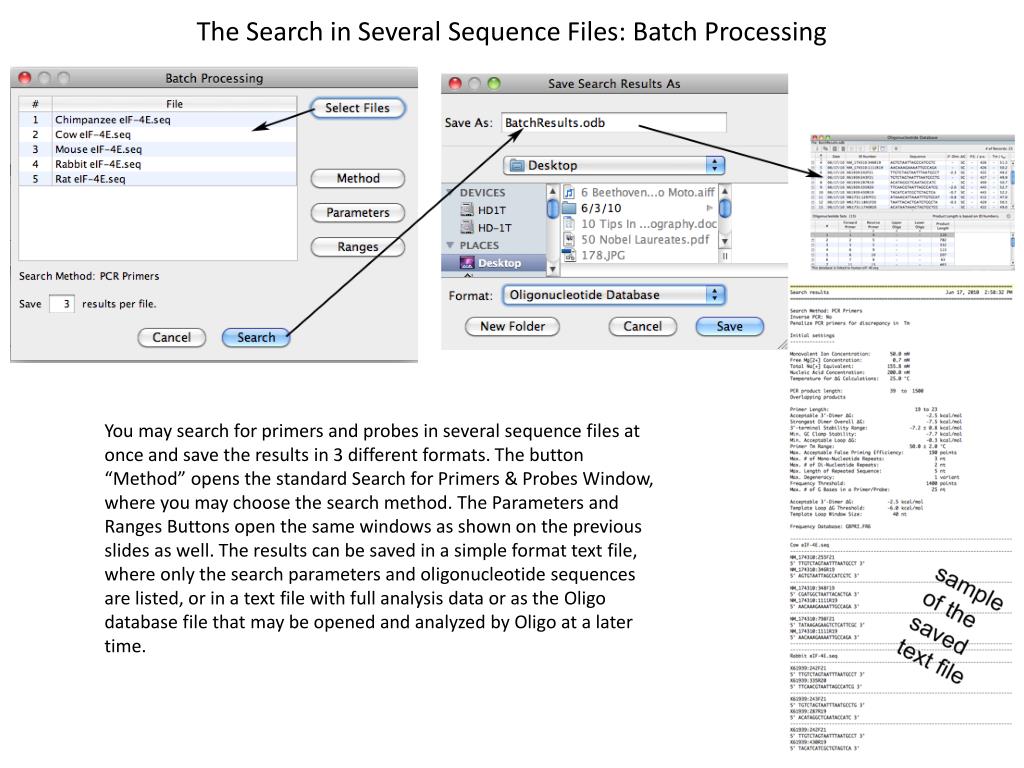Click the 6/3/10 folder icon

[x=570, y=208]
